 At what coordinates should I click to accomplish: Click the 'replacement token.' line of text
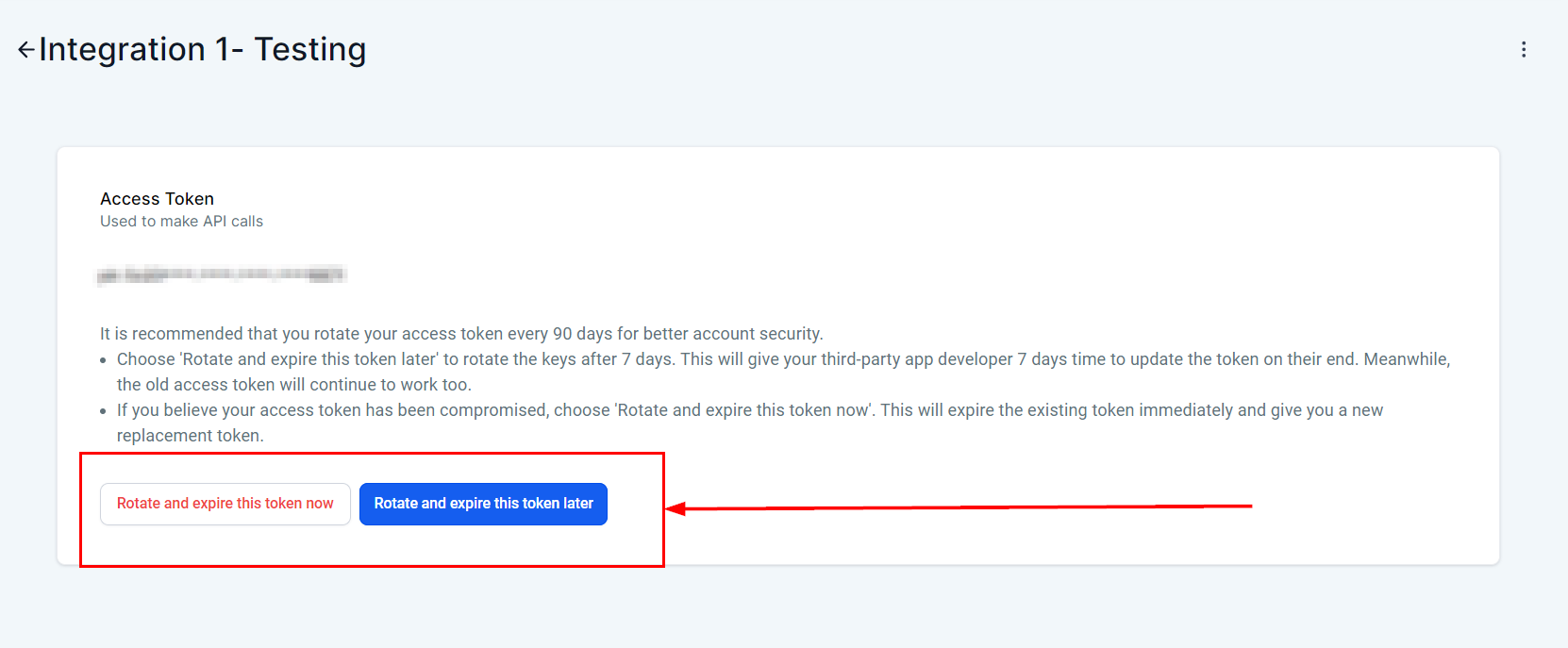[x=190, y=436]
